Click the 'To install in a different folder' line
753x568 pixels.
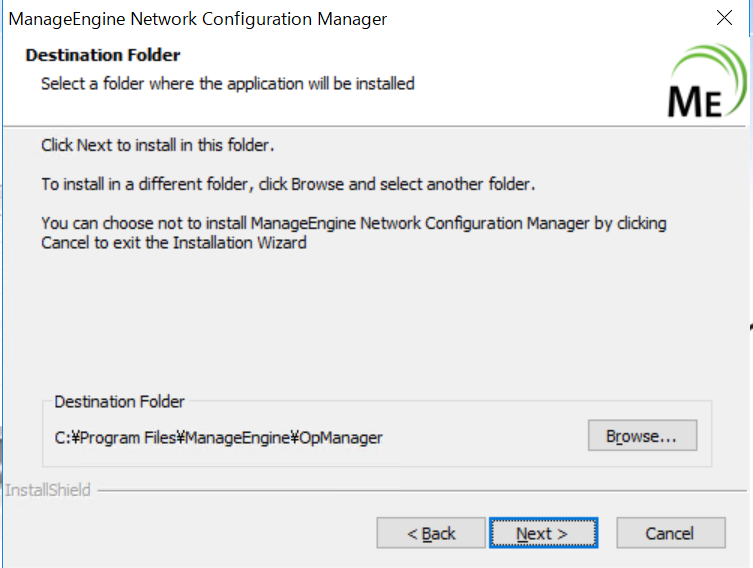[x=288, y=185]
